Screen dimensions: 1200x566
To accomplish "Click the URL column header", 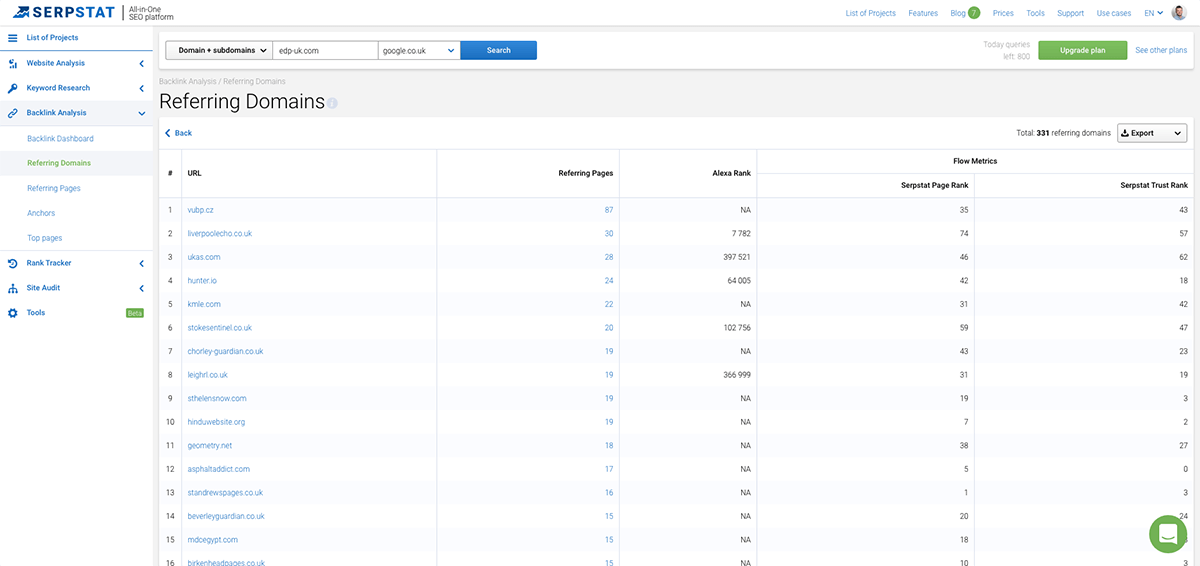I will (194, 173).
